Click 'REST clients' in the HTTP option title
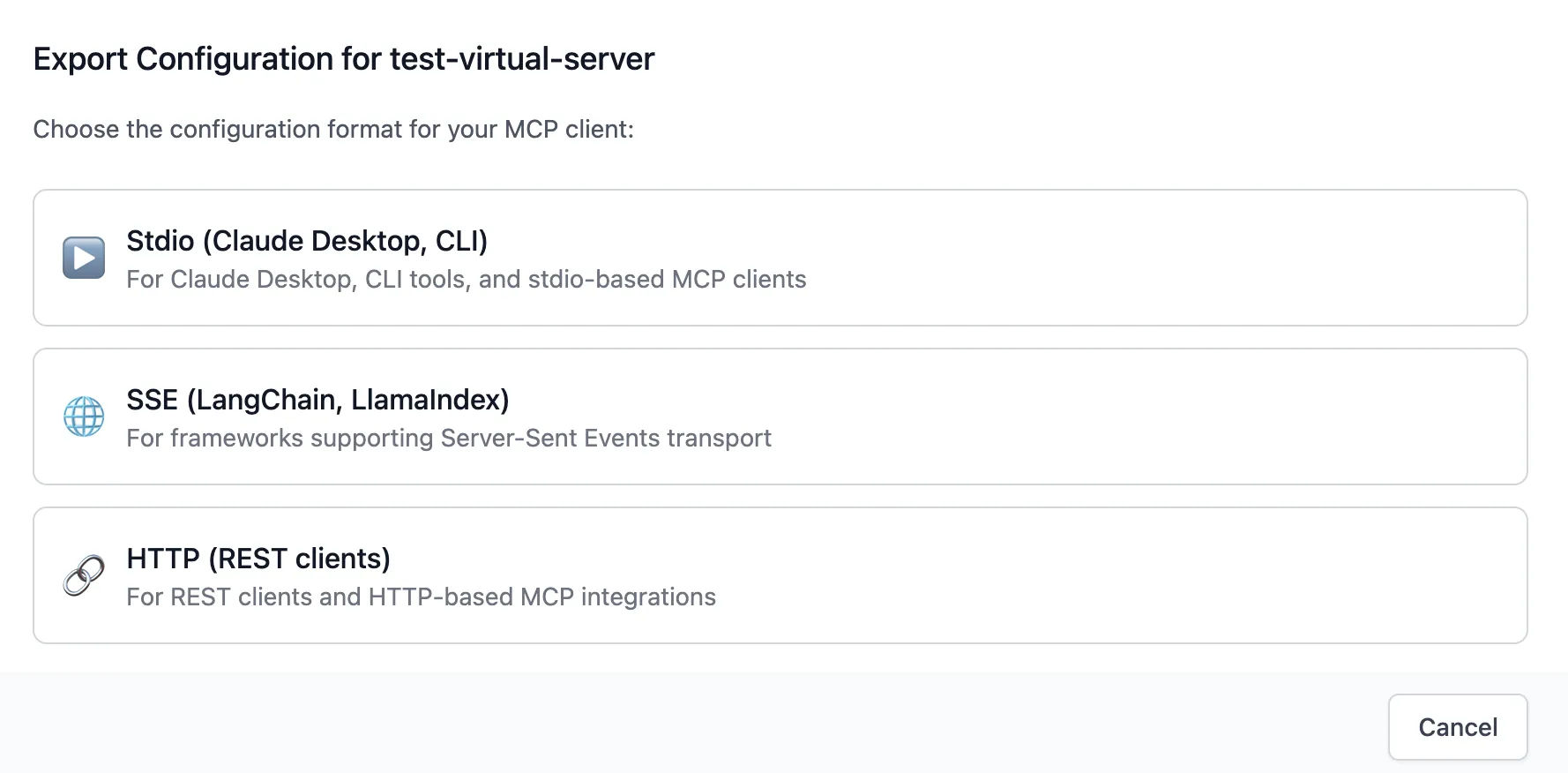 (x=299, y=559)
